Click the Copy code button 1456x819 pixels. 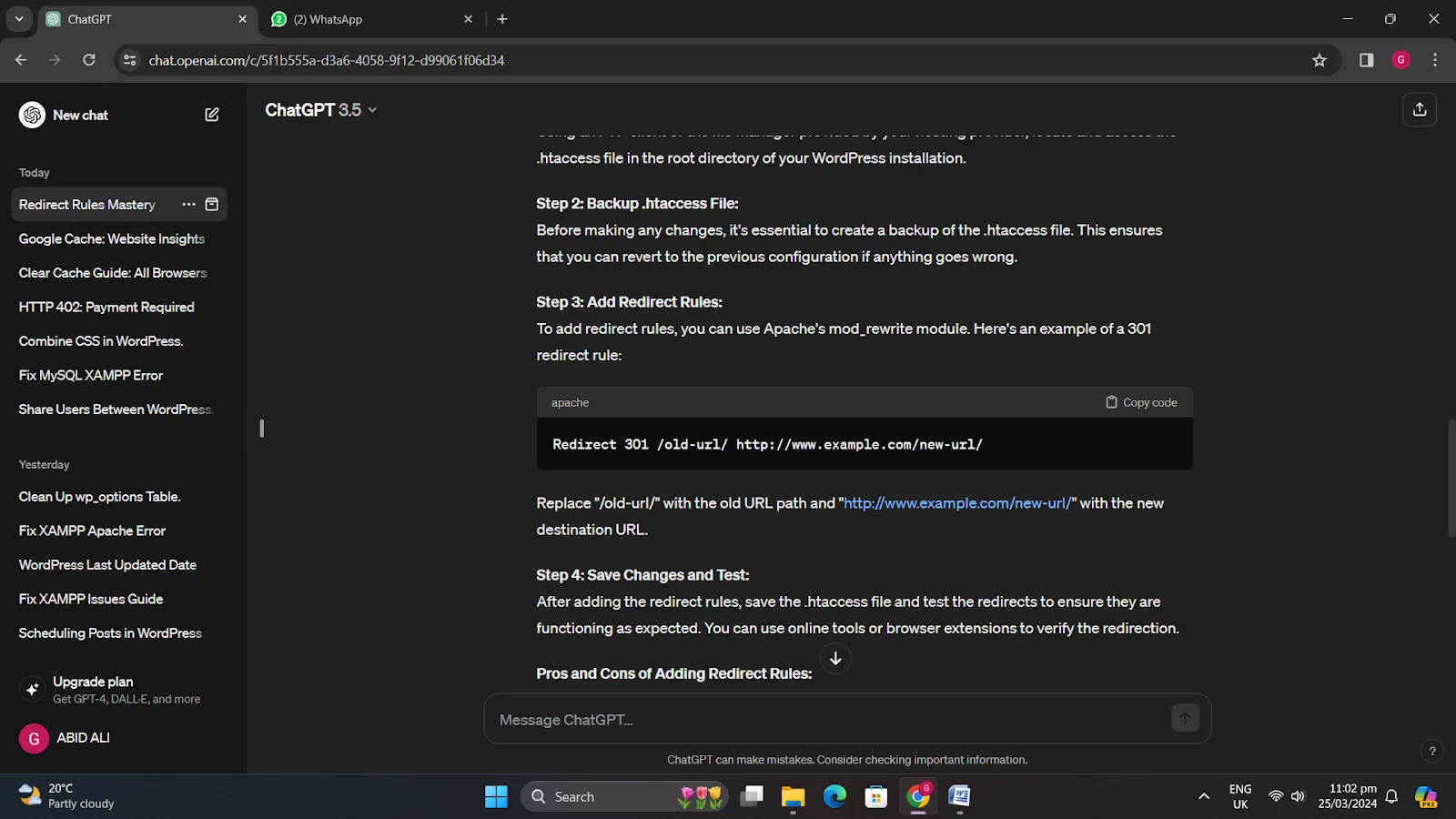1141,402
